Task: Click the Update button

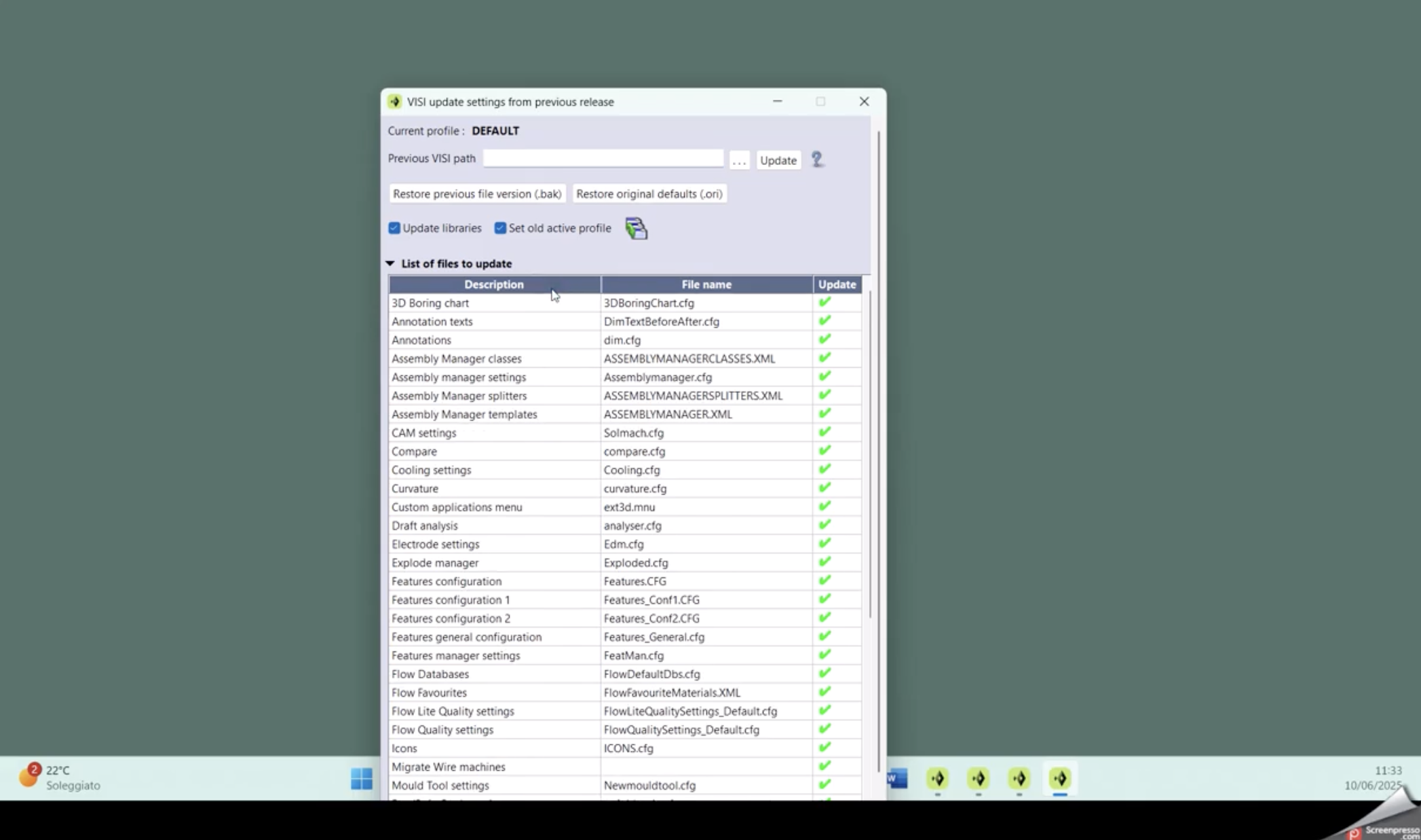Action: 778,160
